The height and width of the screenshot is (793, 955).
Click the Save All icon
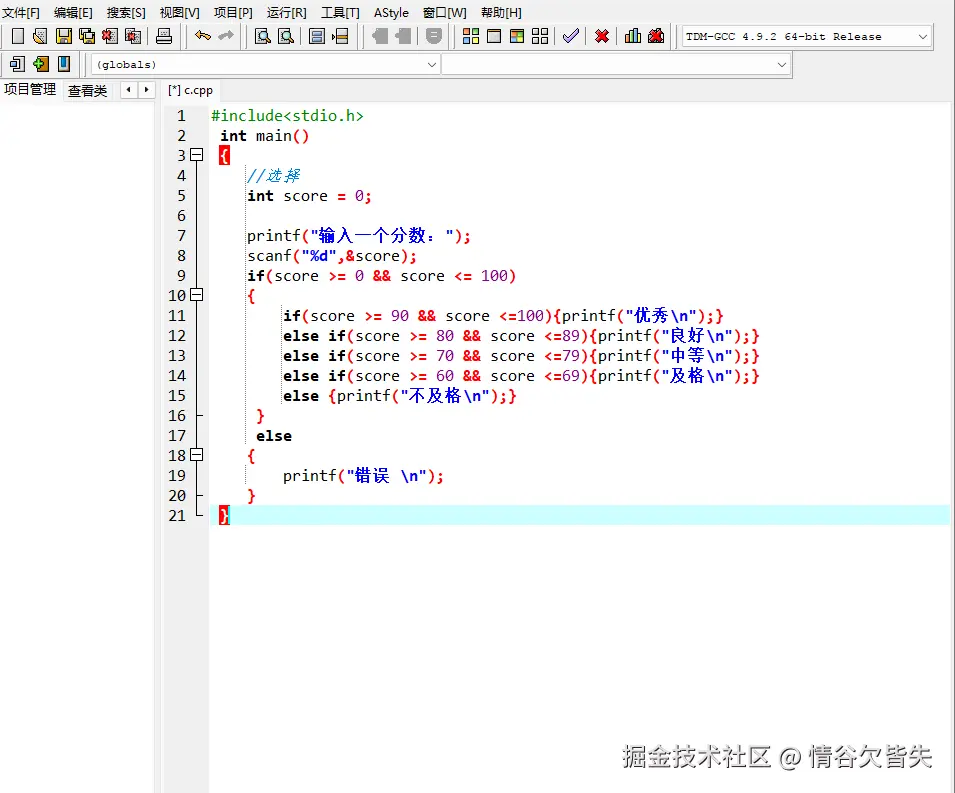pos(86,37)
